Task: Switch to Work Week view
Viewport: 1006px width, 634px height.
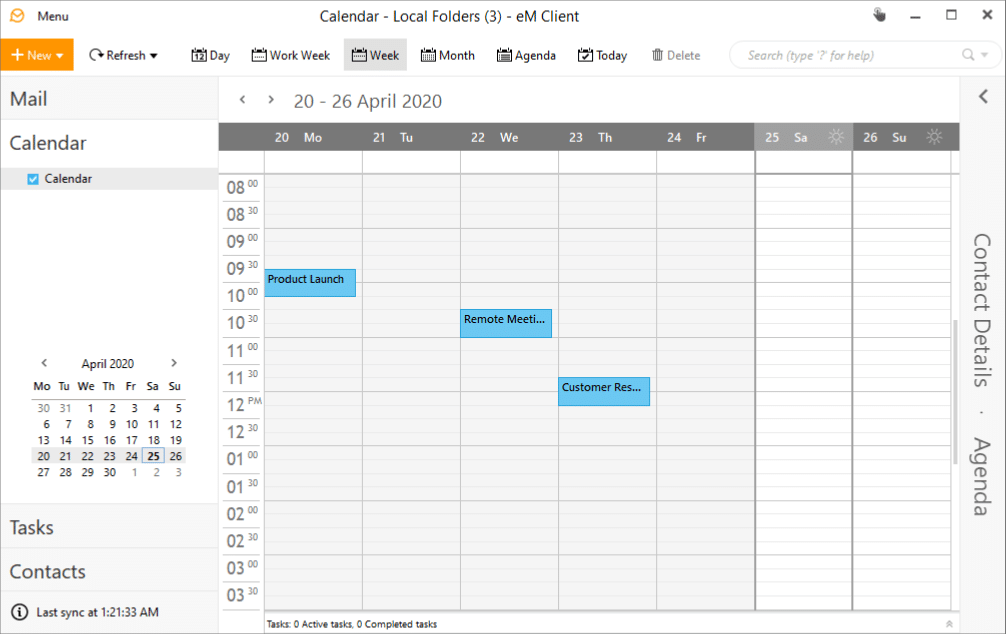Action: pos(291,55)
